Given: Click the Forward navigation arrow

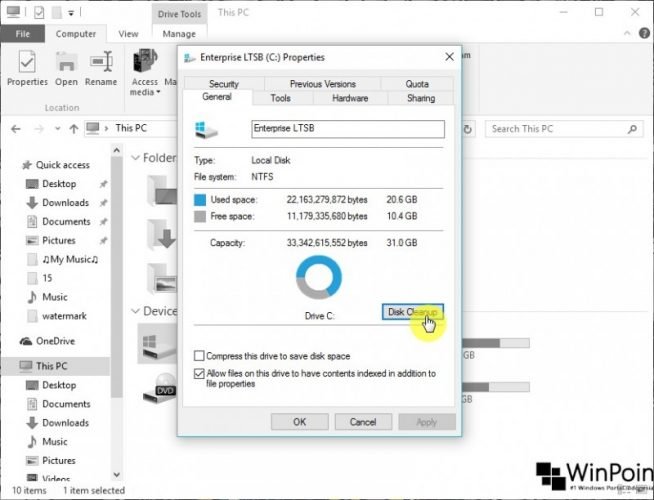Looking at the screenshot, I should [39, 129].
